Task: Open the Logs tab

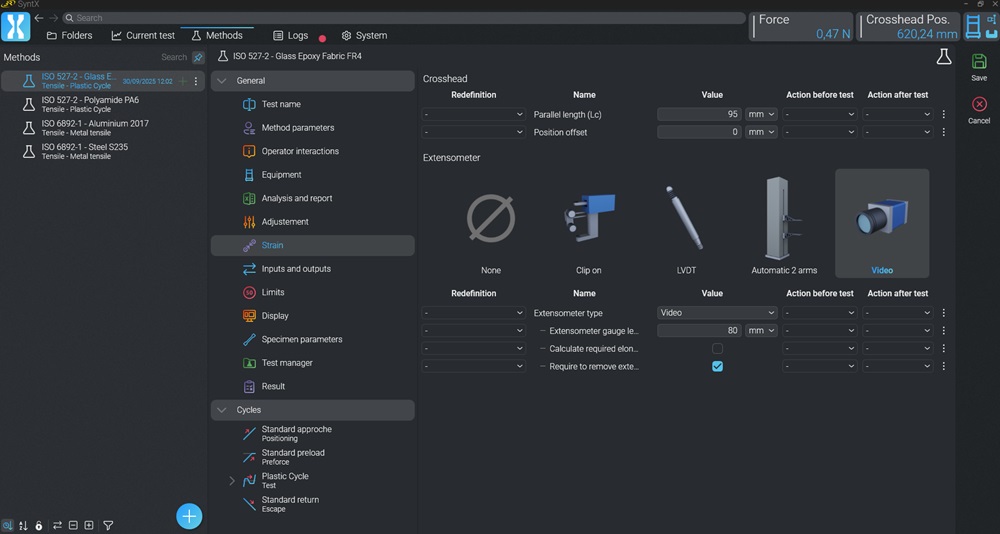Action: click(290, 35)
